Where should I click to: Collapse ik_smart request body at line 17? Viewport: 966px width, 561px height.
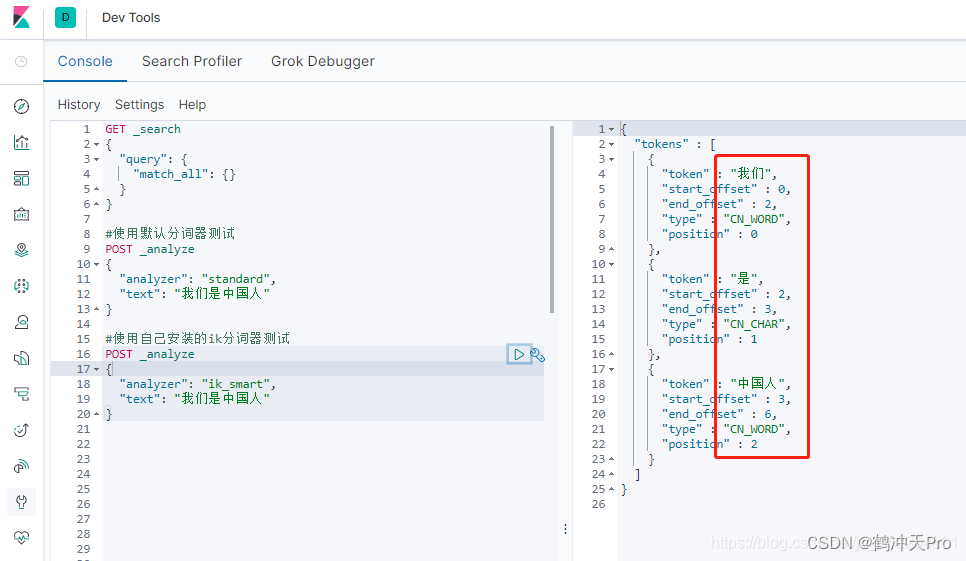point(96,369)
